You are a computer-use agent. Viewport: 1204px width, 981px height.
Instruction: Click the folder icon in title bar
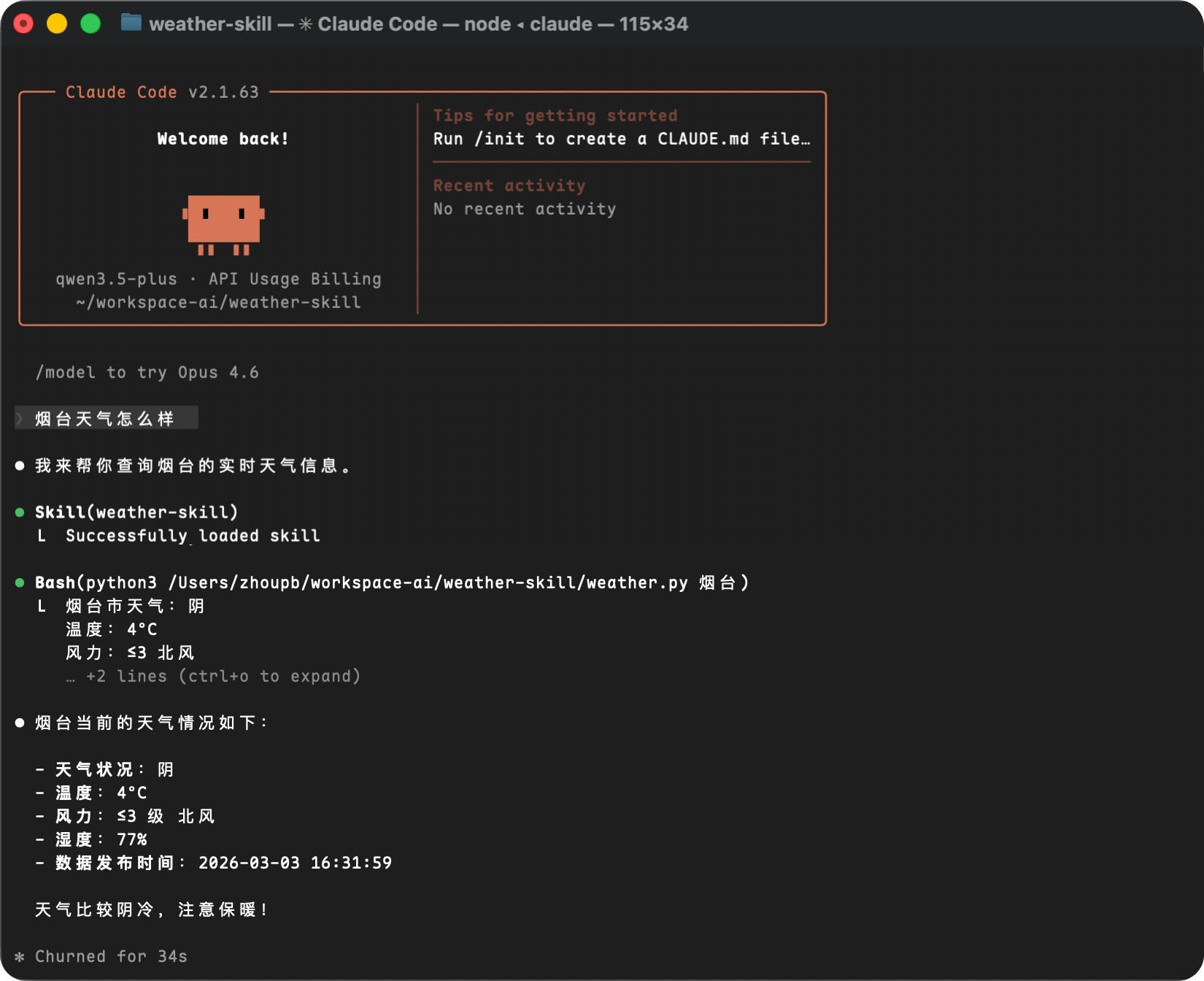click(x=131, y=23)
